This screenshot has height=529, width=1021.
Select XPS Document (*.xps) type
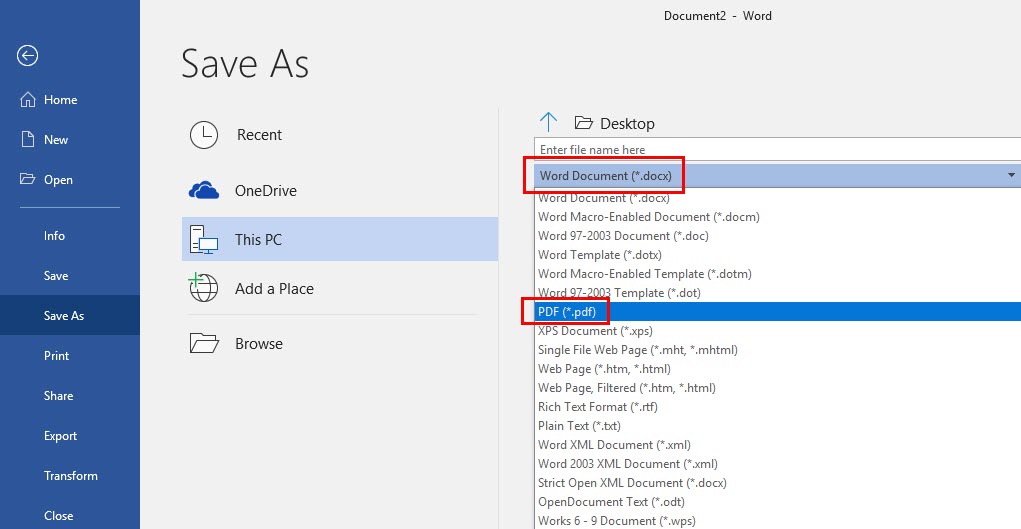pyautogui.click(x=777, y=330)
